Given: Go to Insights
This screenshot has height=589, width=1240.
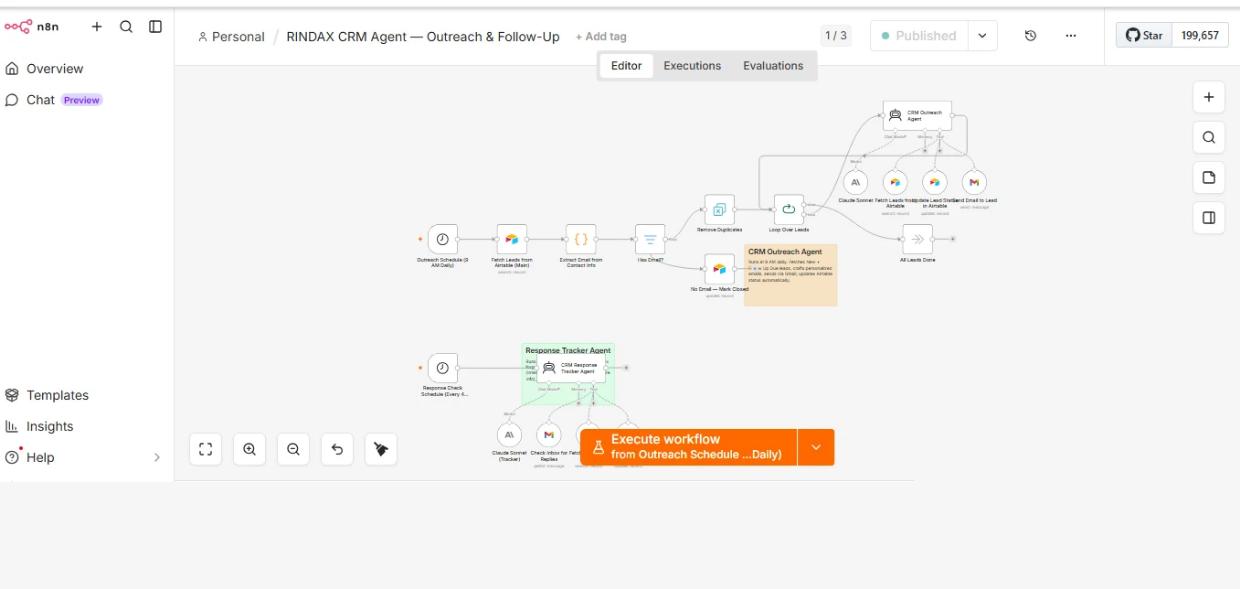Looking at the screenshot, I should click(40, 426).
